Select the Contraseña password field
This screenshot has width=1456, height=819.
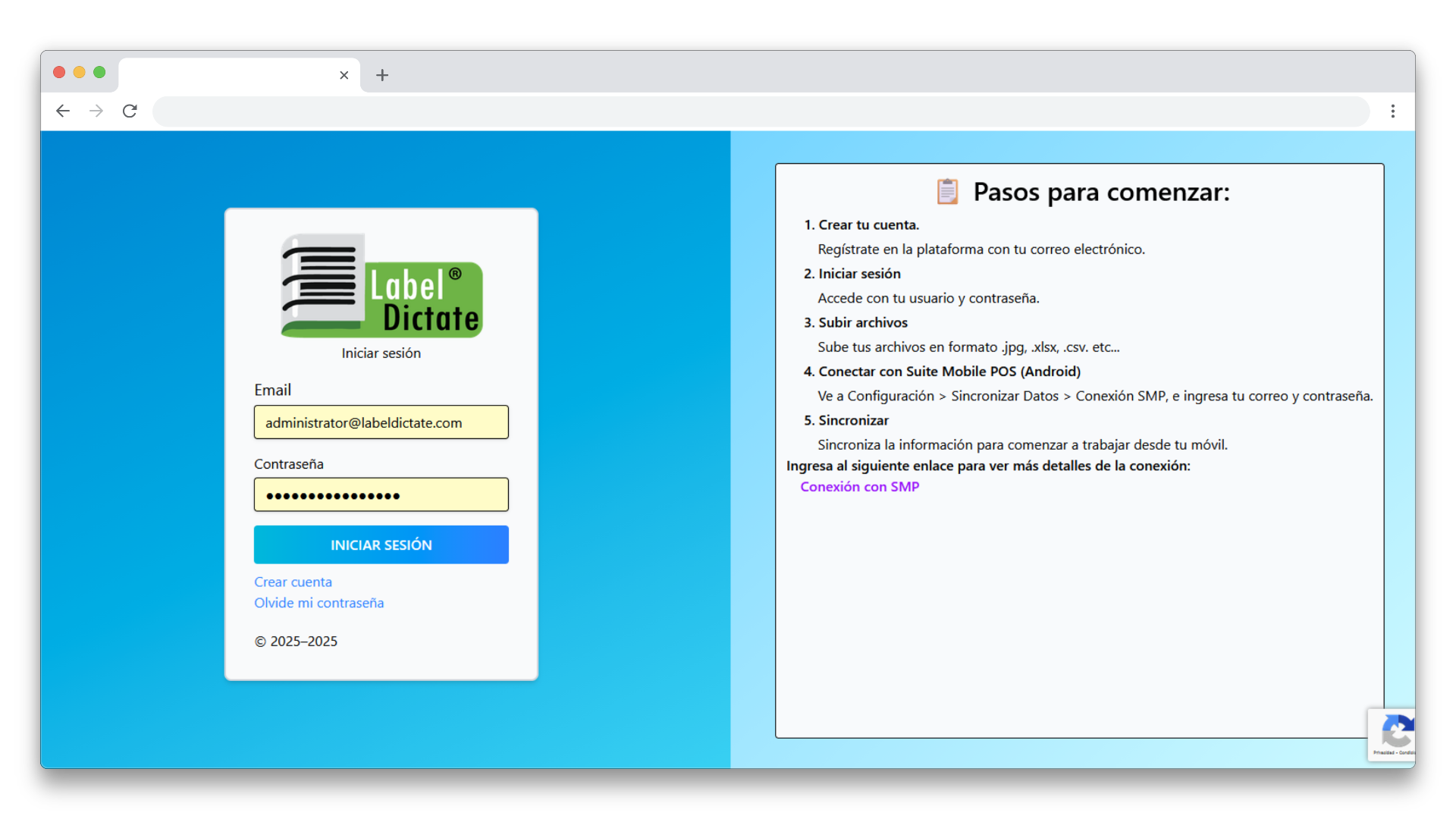[381, 494]
